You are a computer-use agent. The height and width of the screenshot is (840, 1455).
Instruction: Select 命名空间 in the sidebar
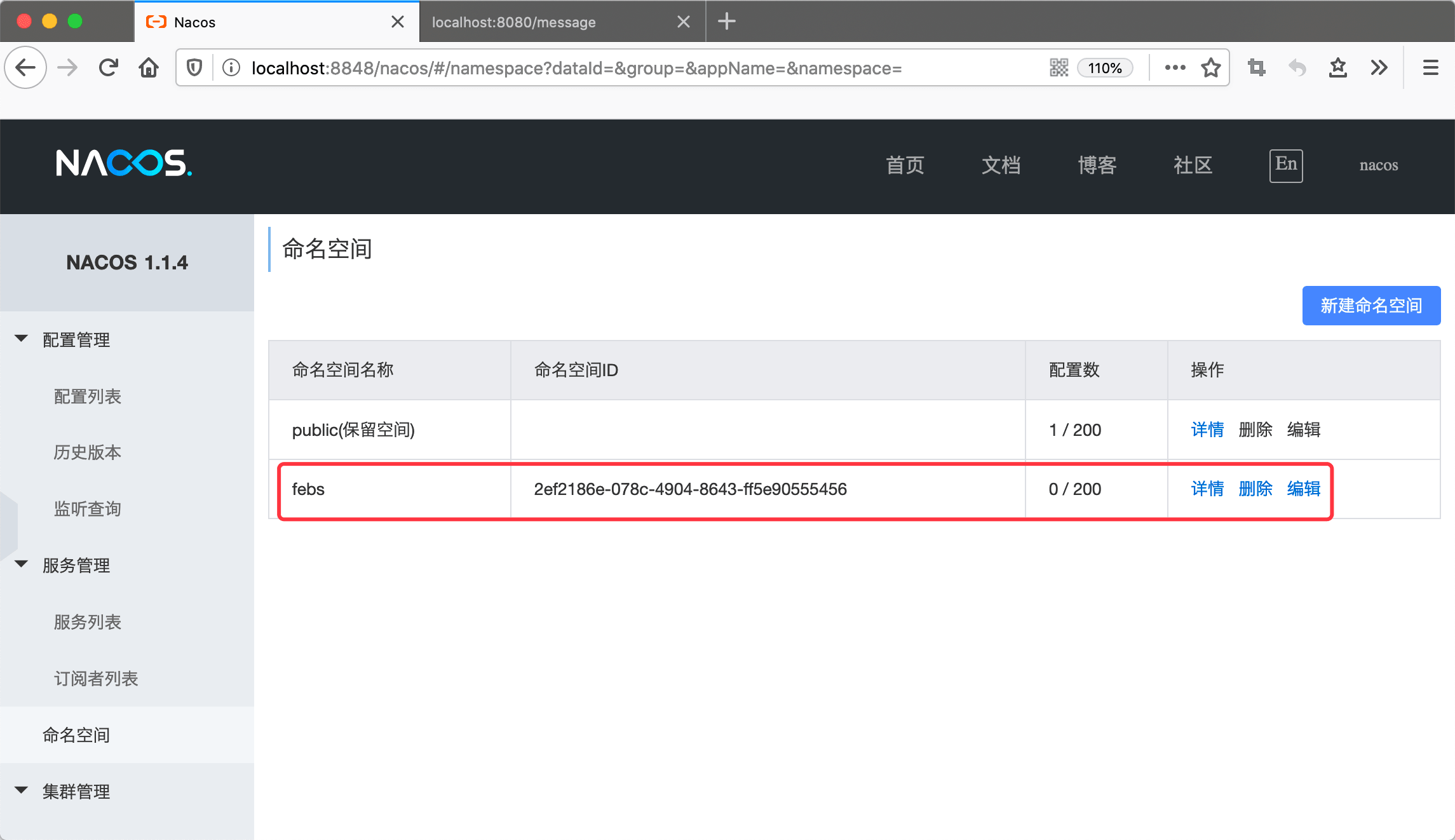click(x=127, y=735)
